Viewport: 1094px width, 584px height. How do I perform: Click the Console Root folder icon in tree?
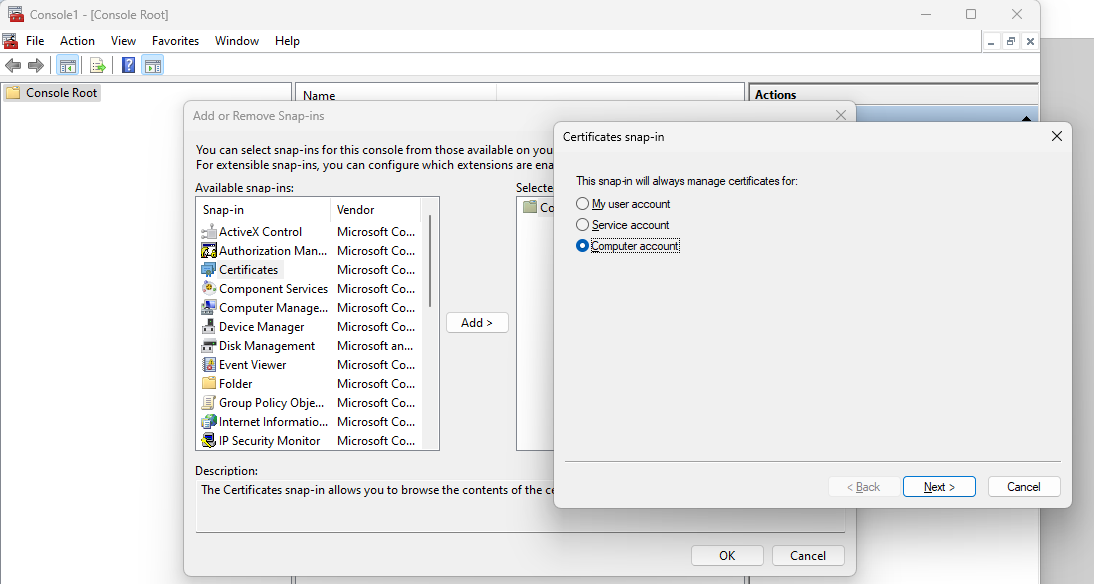13,93
